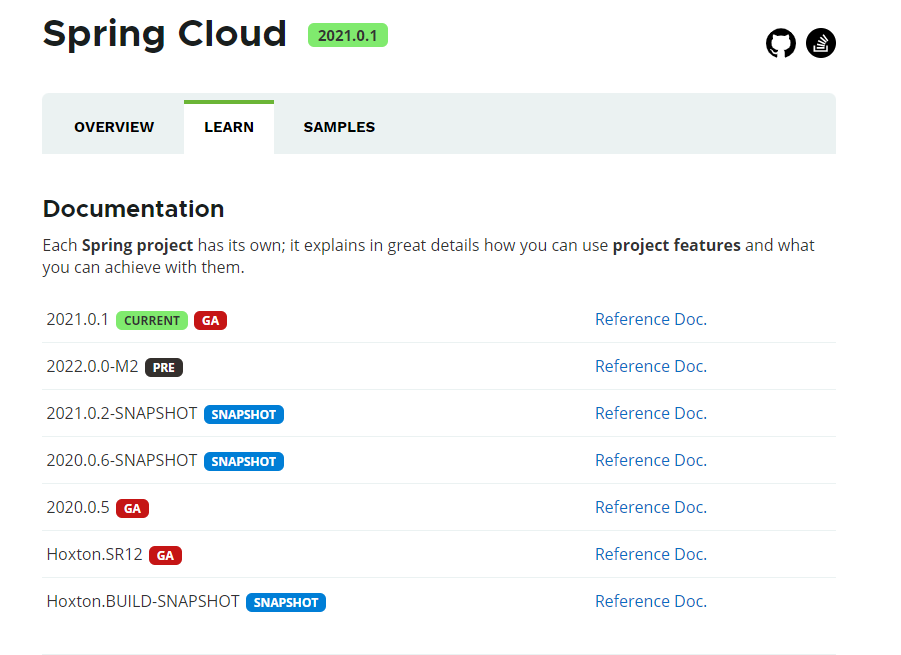Open the Stack Overflow icon
The height and width of the screenshot is (655, 901).
[x=821, y=43]
